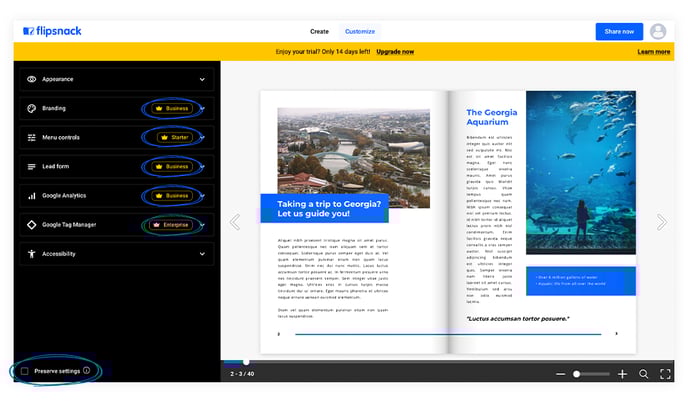Click the Branding palette icon
The height and width of the screenshot is (403, 688).
coord(32,108)
